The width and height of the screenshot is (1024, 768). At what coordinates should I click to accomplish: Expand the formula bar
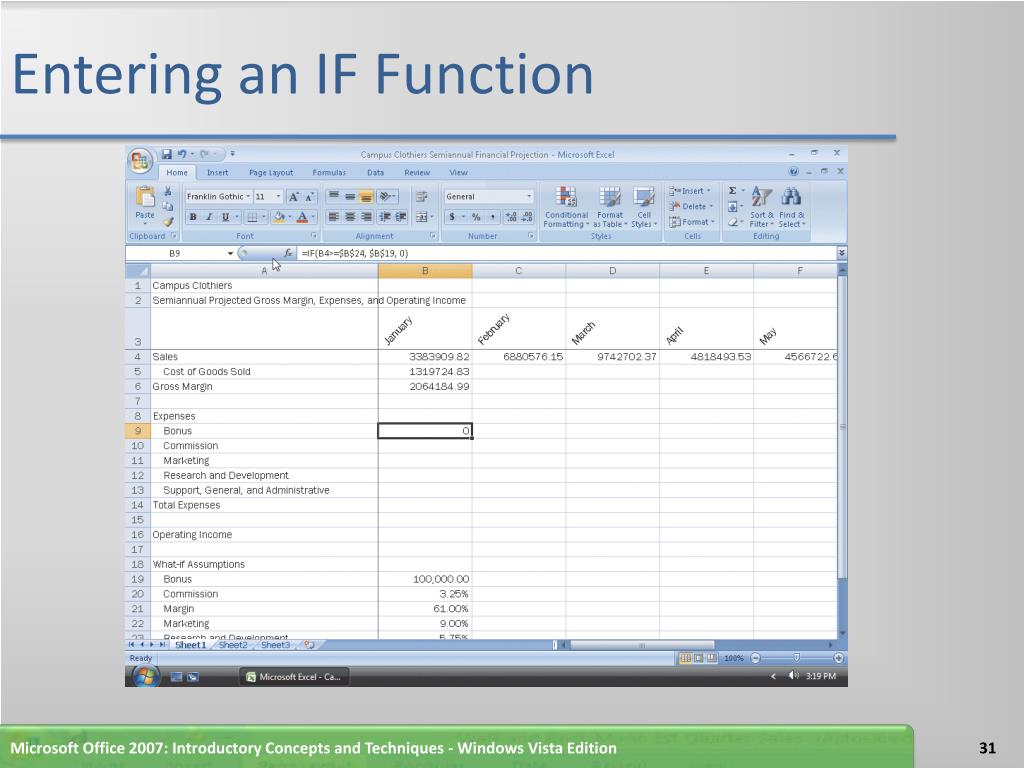[842, 253]
